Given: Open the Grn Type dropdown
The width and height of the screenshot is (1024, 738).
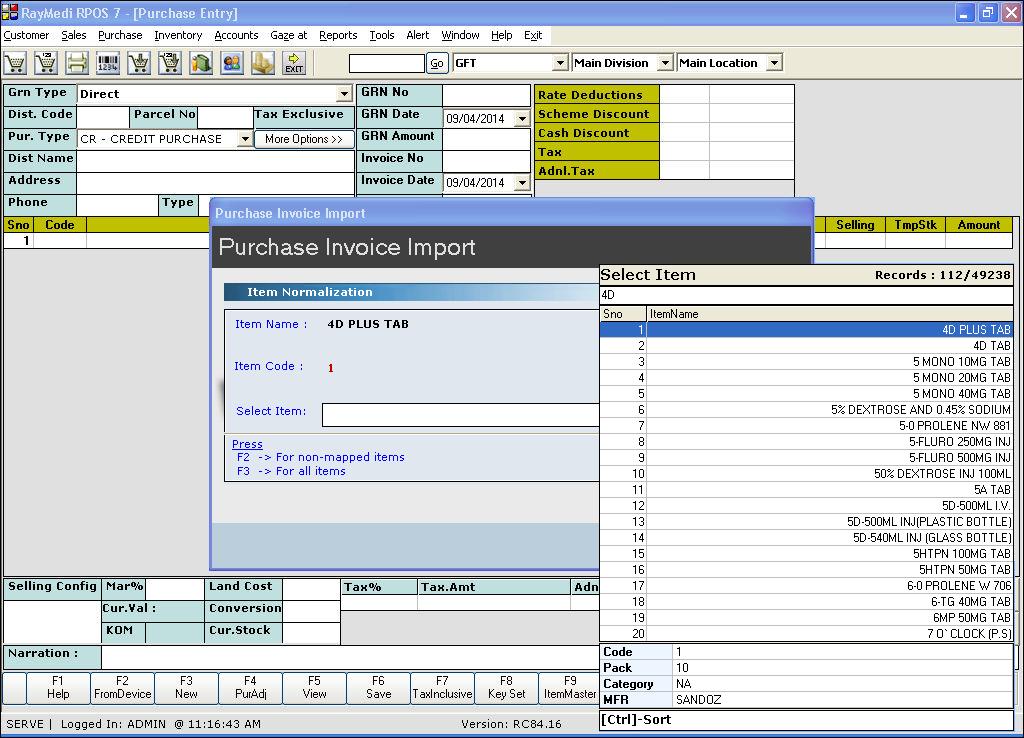Looking at the screenshot, I should (x=344, y=94).
